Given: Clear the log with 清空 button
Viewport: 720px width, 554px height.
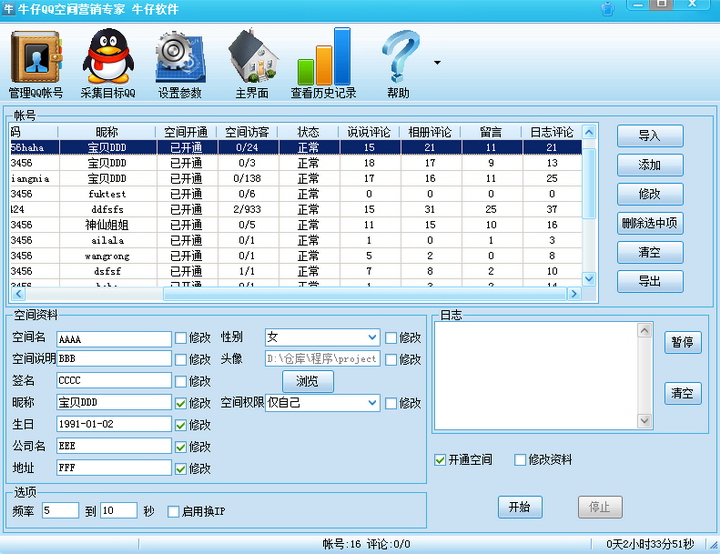Looking at the screenshot, I should [x=683, y=393].
